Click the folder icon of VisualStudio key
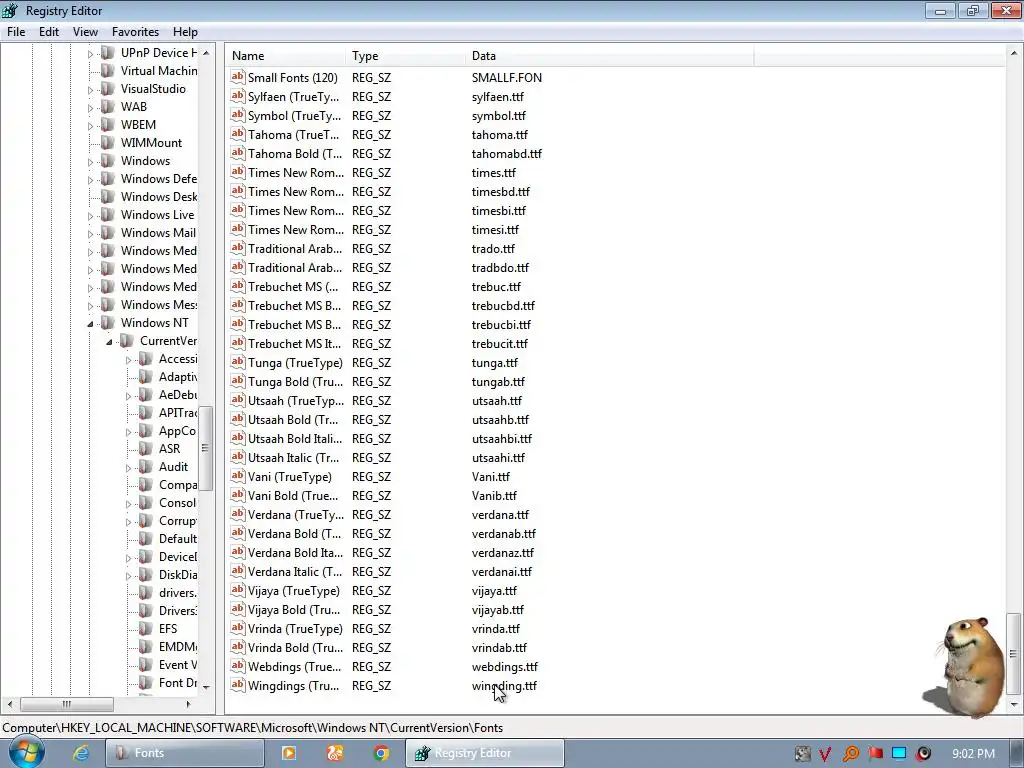The image size is (1024, 768). [108, 89]
